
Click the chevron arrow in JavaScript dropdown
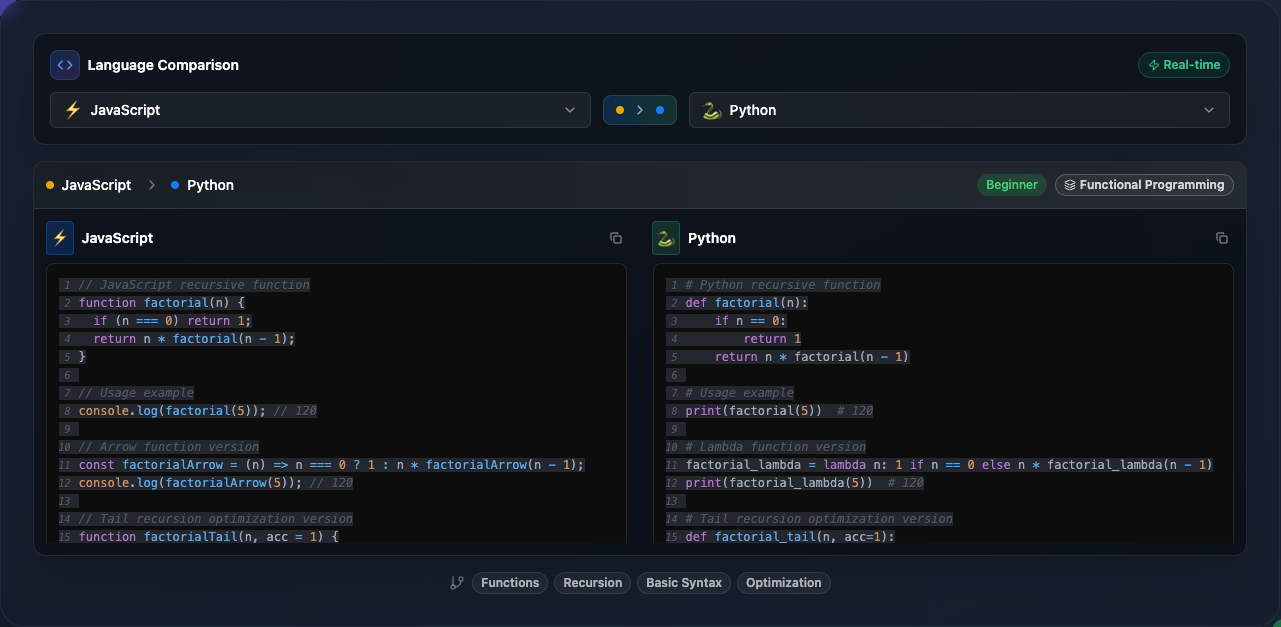pyautogui.click(x=570, y=110)
